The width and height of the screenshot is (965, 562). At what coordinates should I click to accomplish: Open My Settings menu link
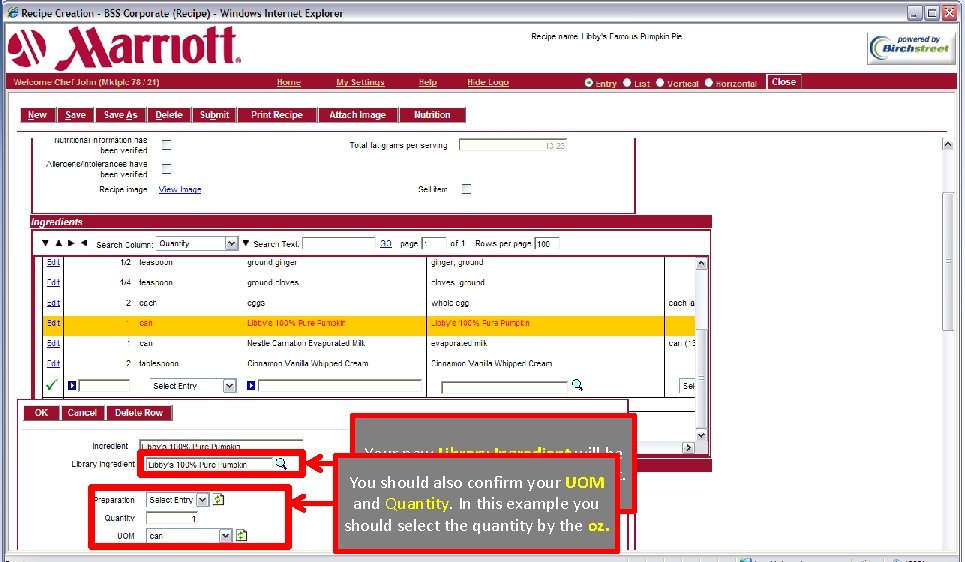coord(360,82)
